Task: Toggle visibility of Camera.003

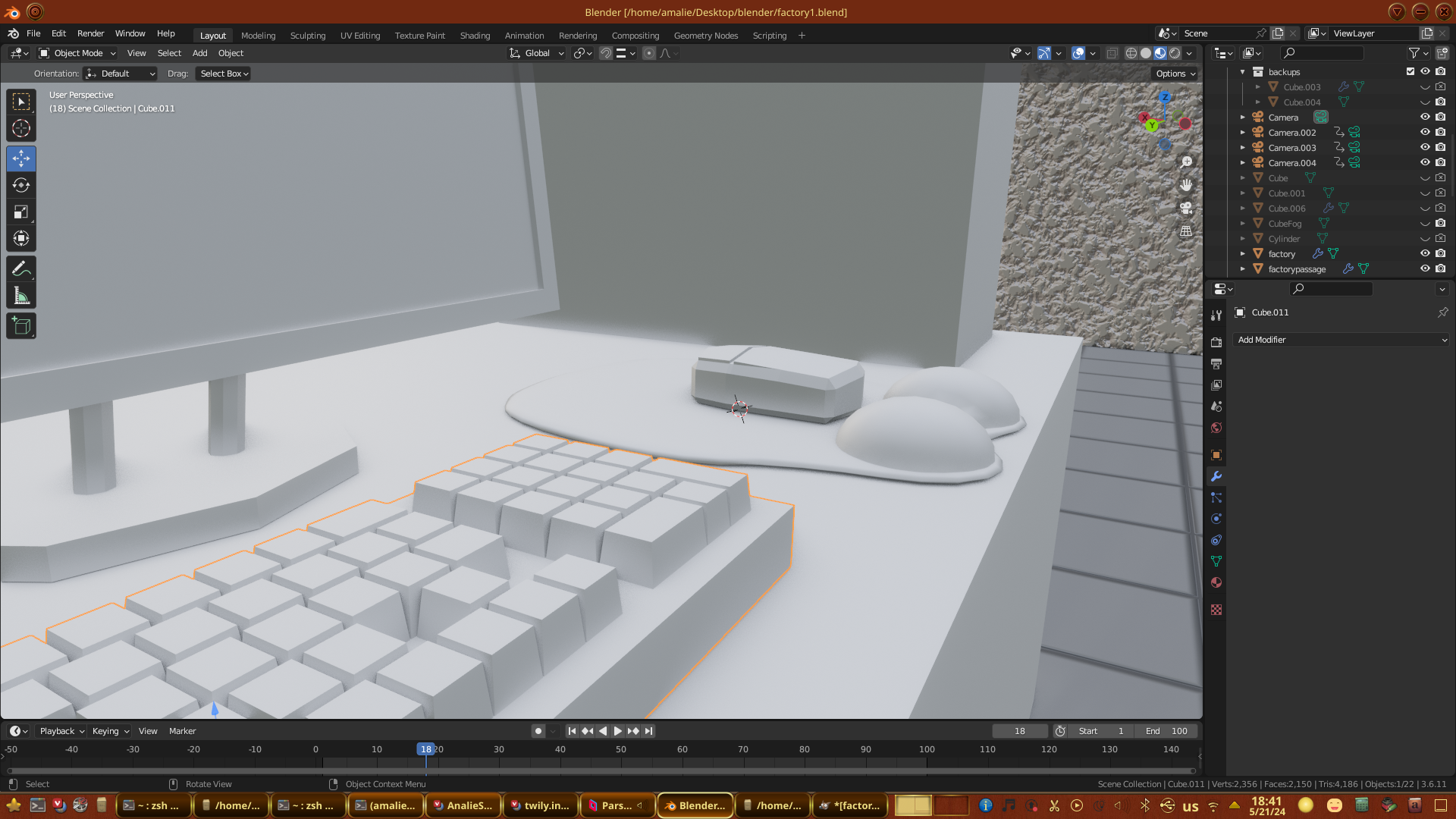Action: pos(1425,147)
